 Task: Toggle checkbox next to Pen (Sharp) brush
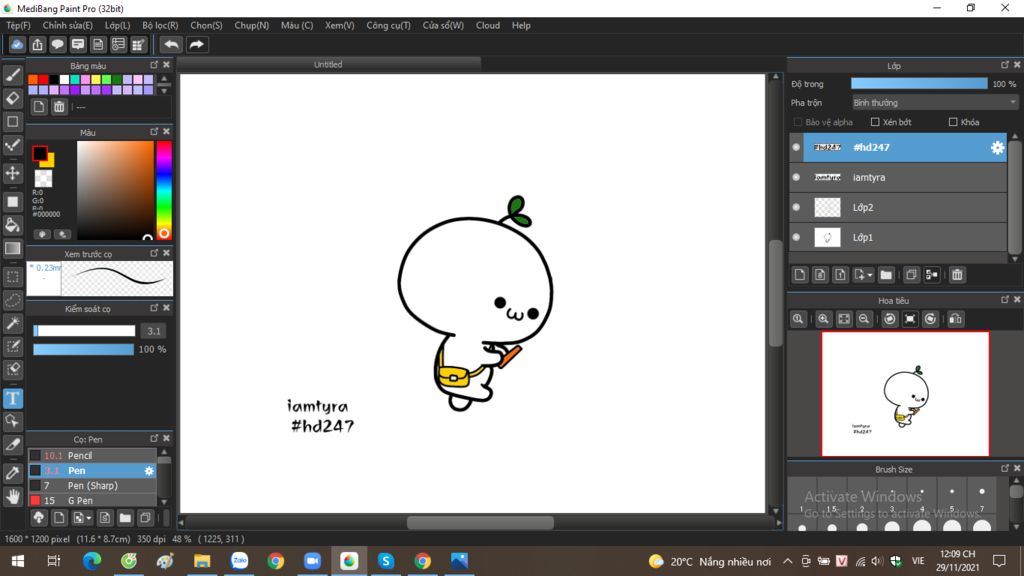coord(35,486)
